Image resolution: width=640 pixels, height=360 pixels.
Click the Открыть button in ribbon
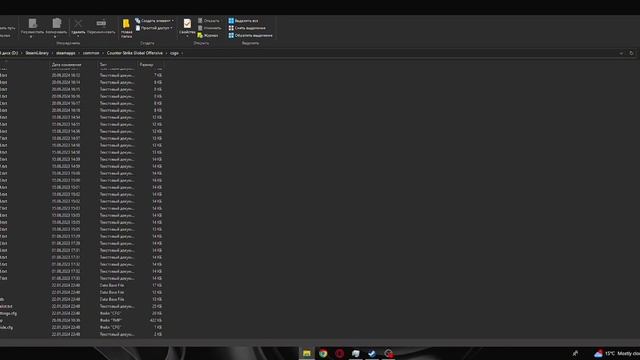(x=209, y=20)
